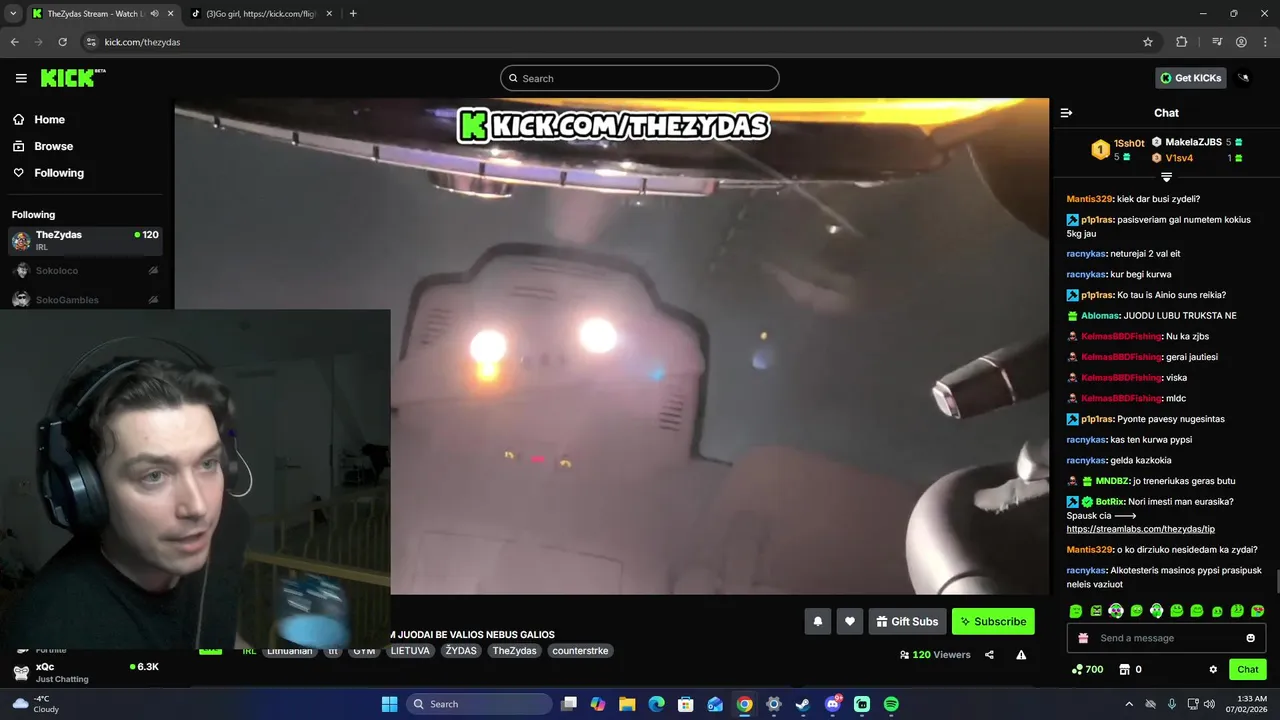The width and height of the screenshot is (1280, 720).
Task: View 700 channel points balance
Action: (1087, 669)
